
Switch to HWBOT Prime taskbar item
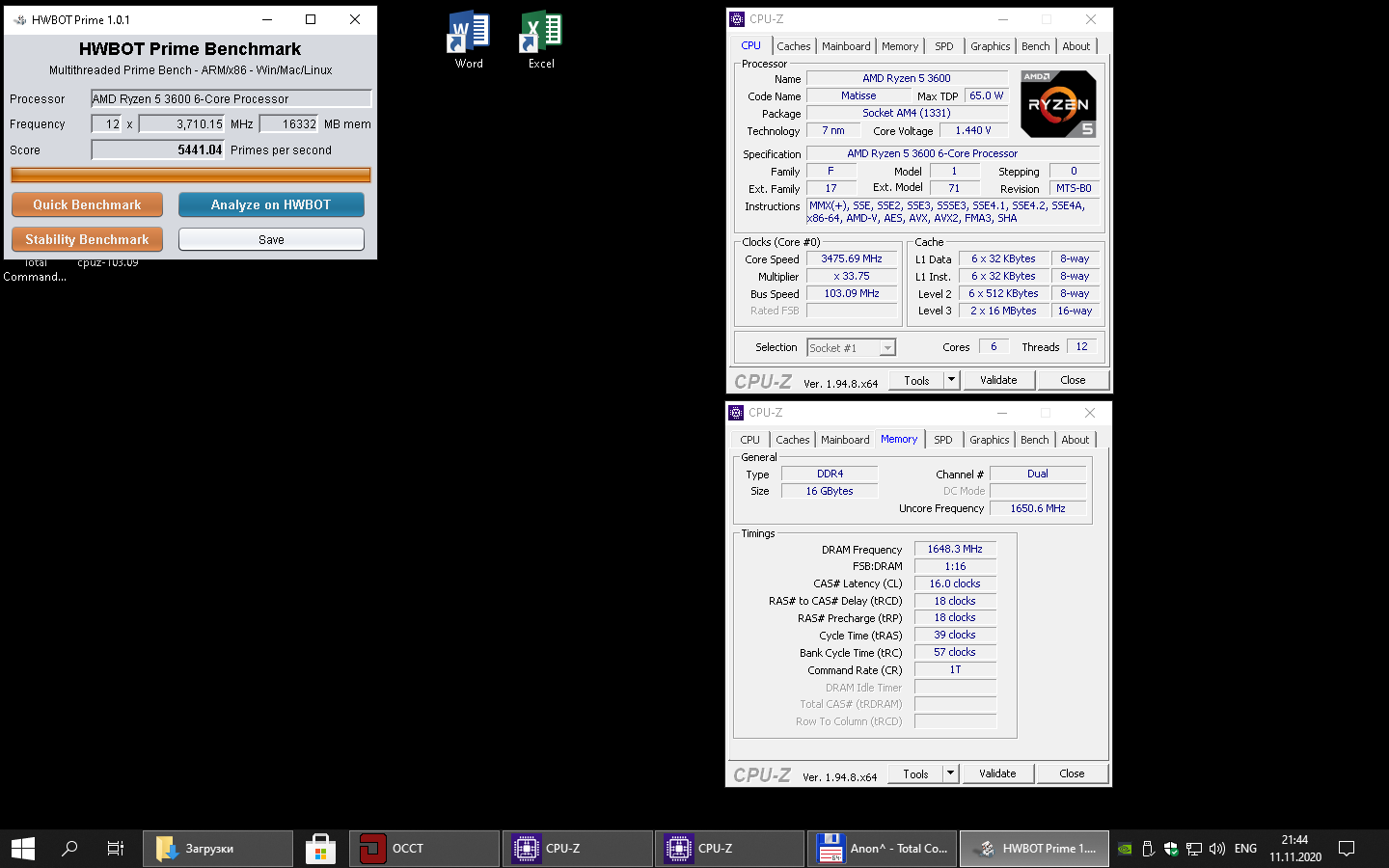click(1034, 849)
